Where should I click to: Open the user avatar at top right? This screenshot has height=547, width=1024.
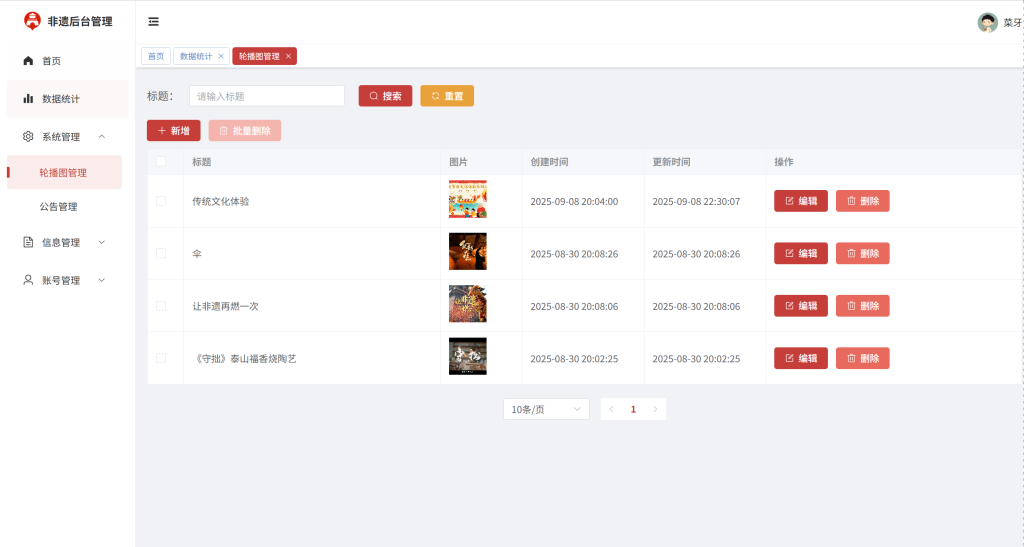987,22
